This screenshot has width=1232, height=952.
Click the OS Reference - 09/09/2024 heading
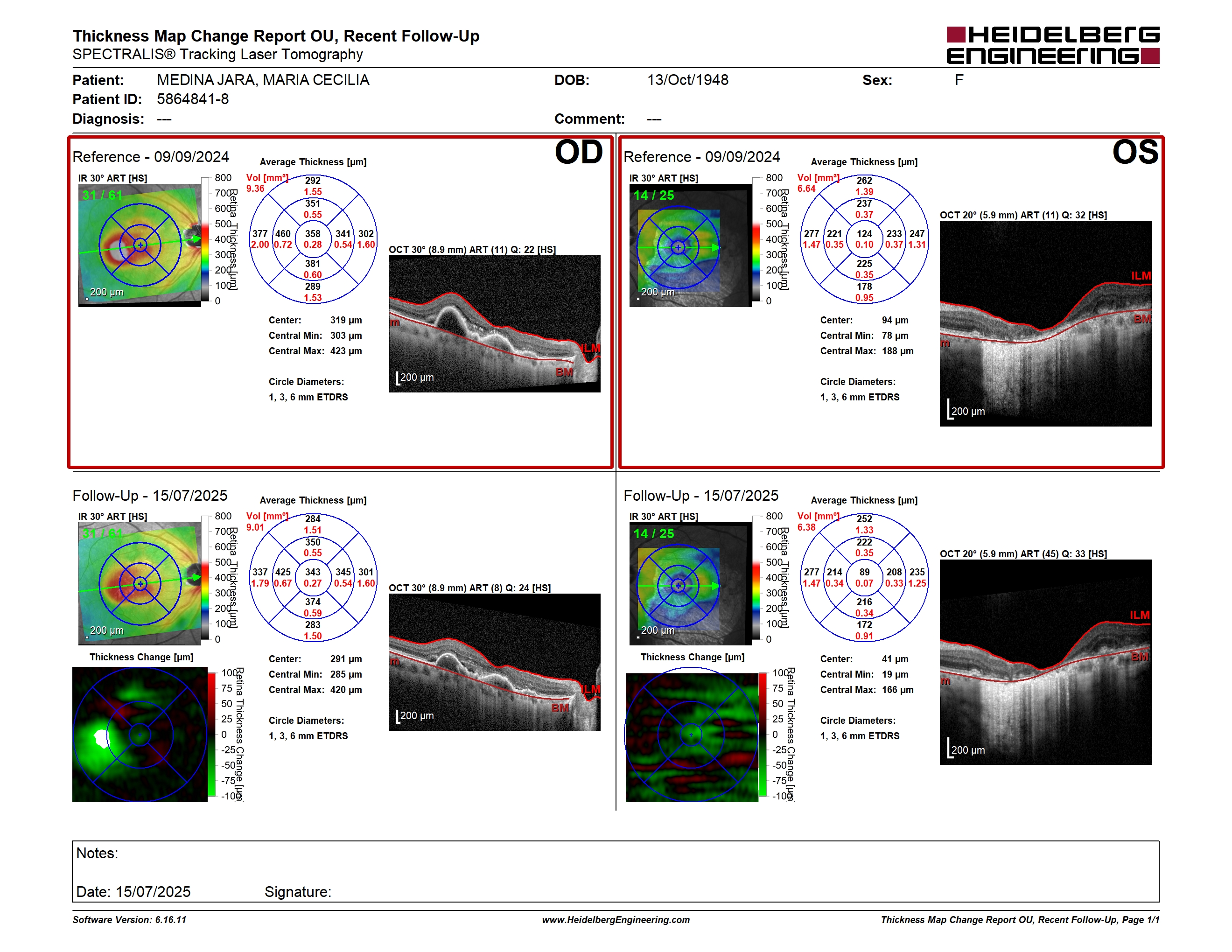702,157
